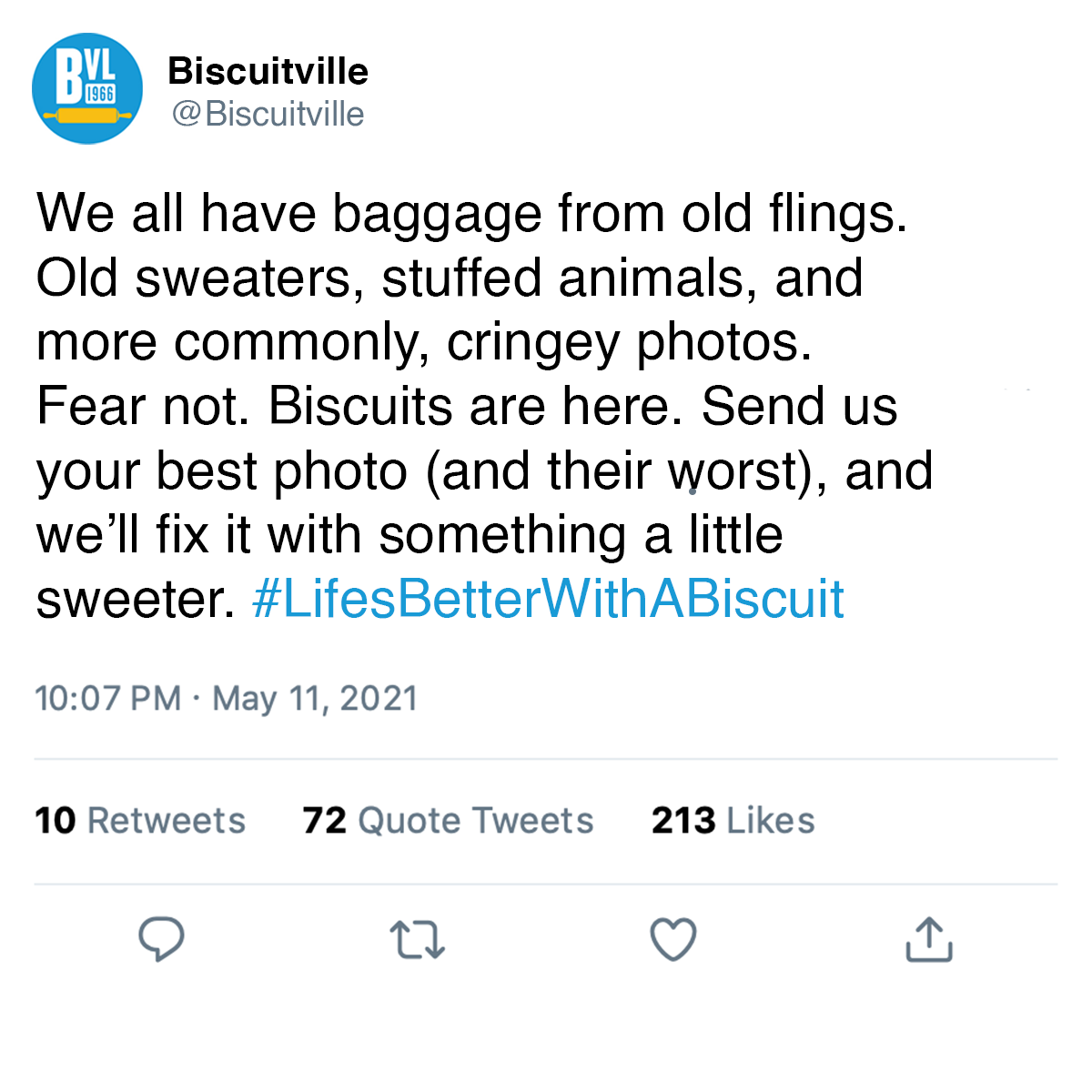Click the number 213 beside Likes
Image resolution: width=1092 pixels, height=1092 pixels.
pyautogui.click(x=683, y=820)
